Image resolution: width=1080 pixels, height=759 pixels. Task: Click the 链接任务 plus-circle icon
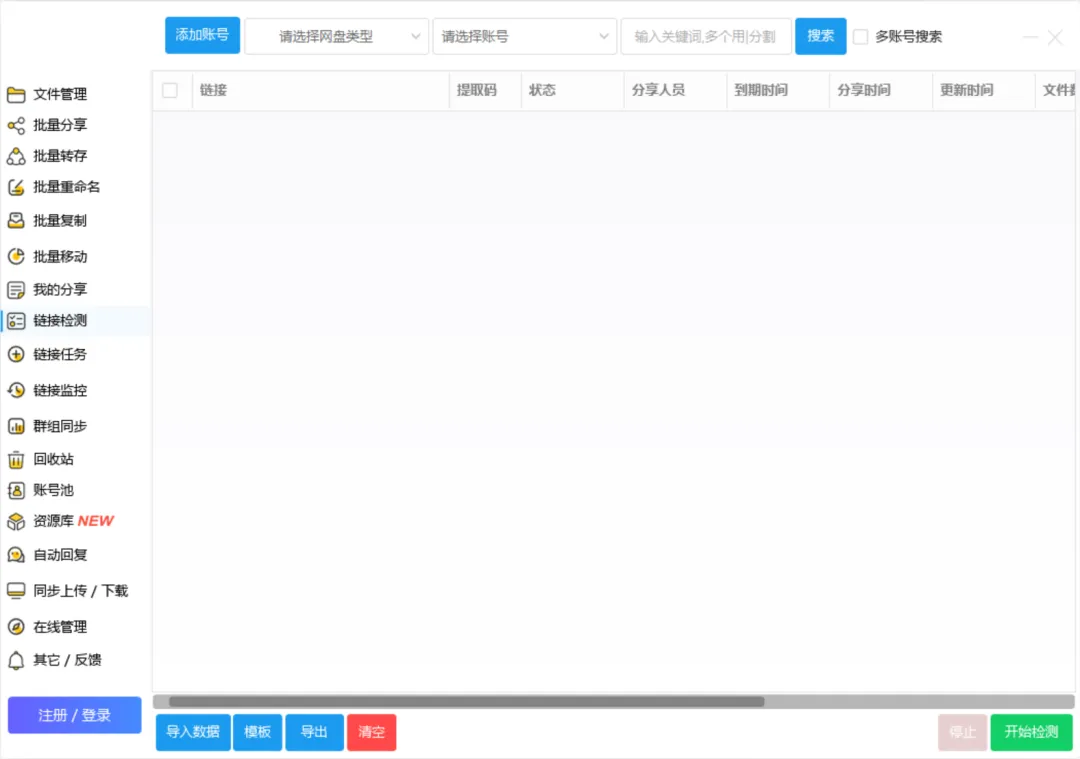pos(16,355)
